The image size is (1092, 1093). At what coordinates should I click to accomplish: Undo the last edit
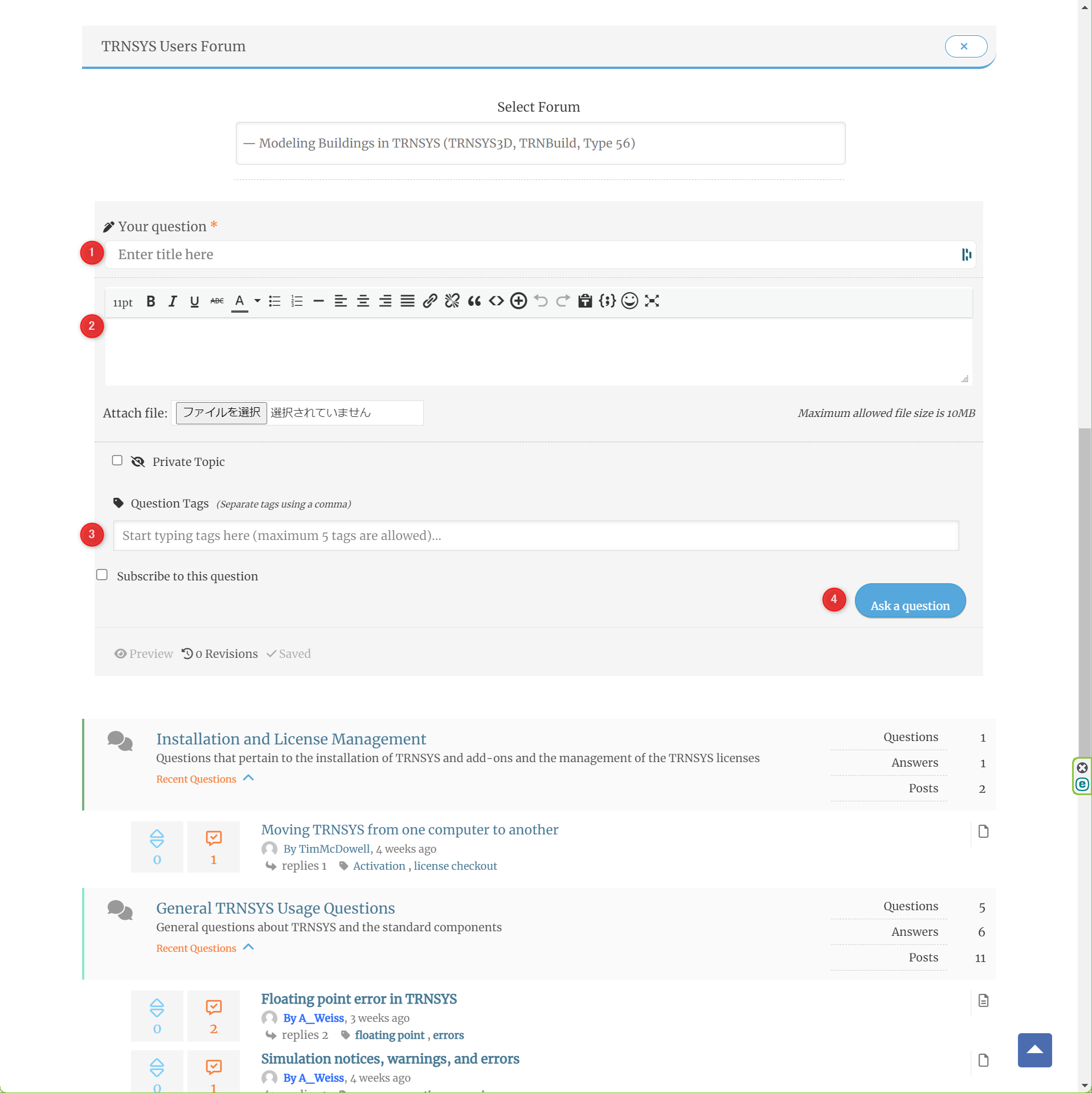541,301
